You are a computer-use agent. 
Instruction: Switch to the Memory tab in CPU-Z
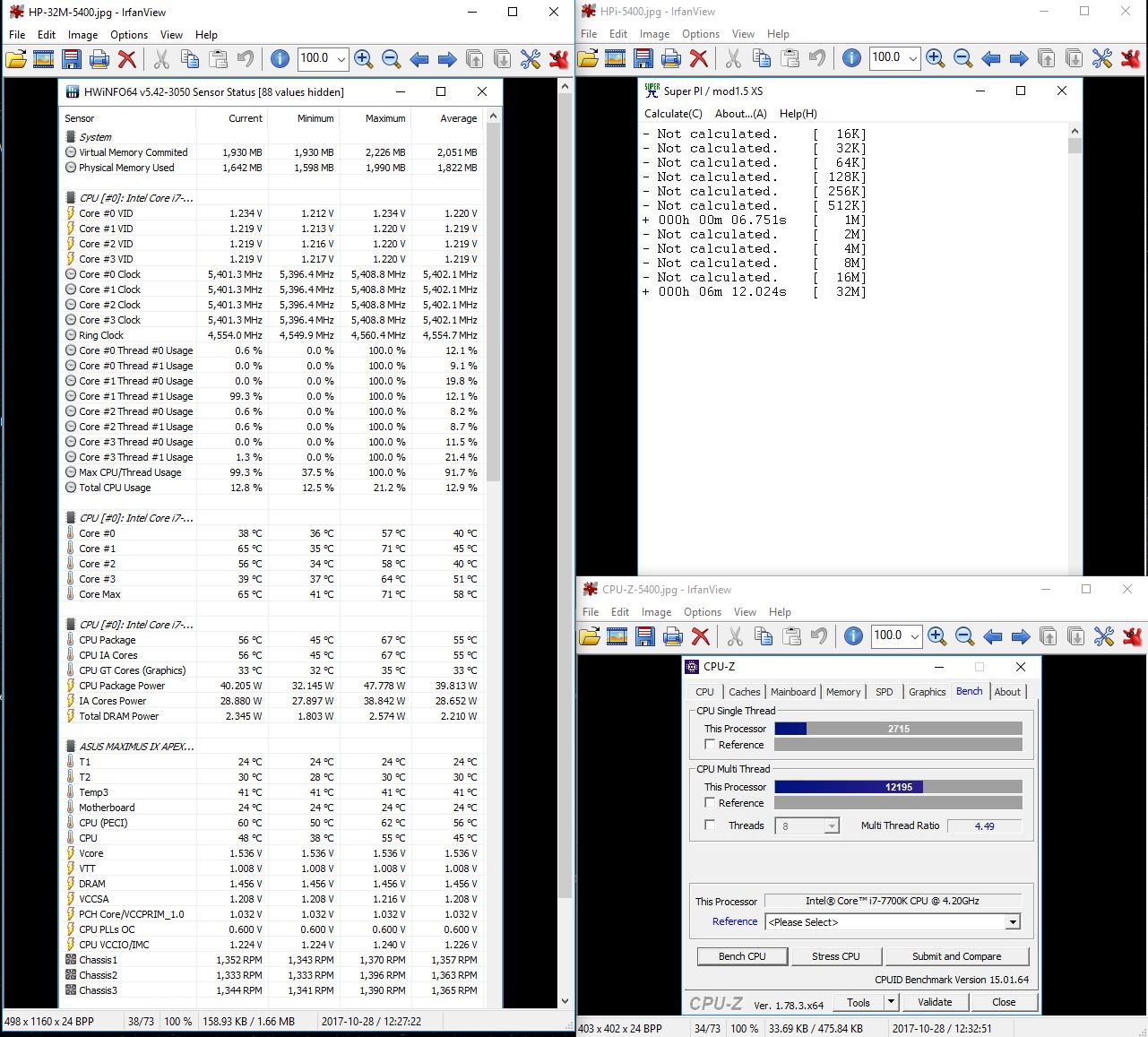pyautogui.click(x=843, y=692)
